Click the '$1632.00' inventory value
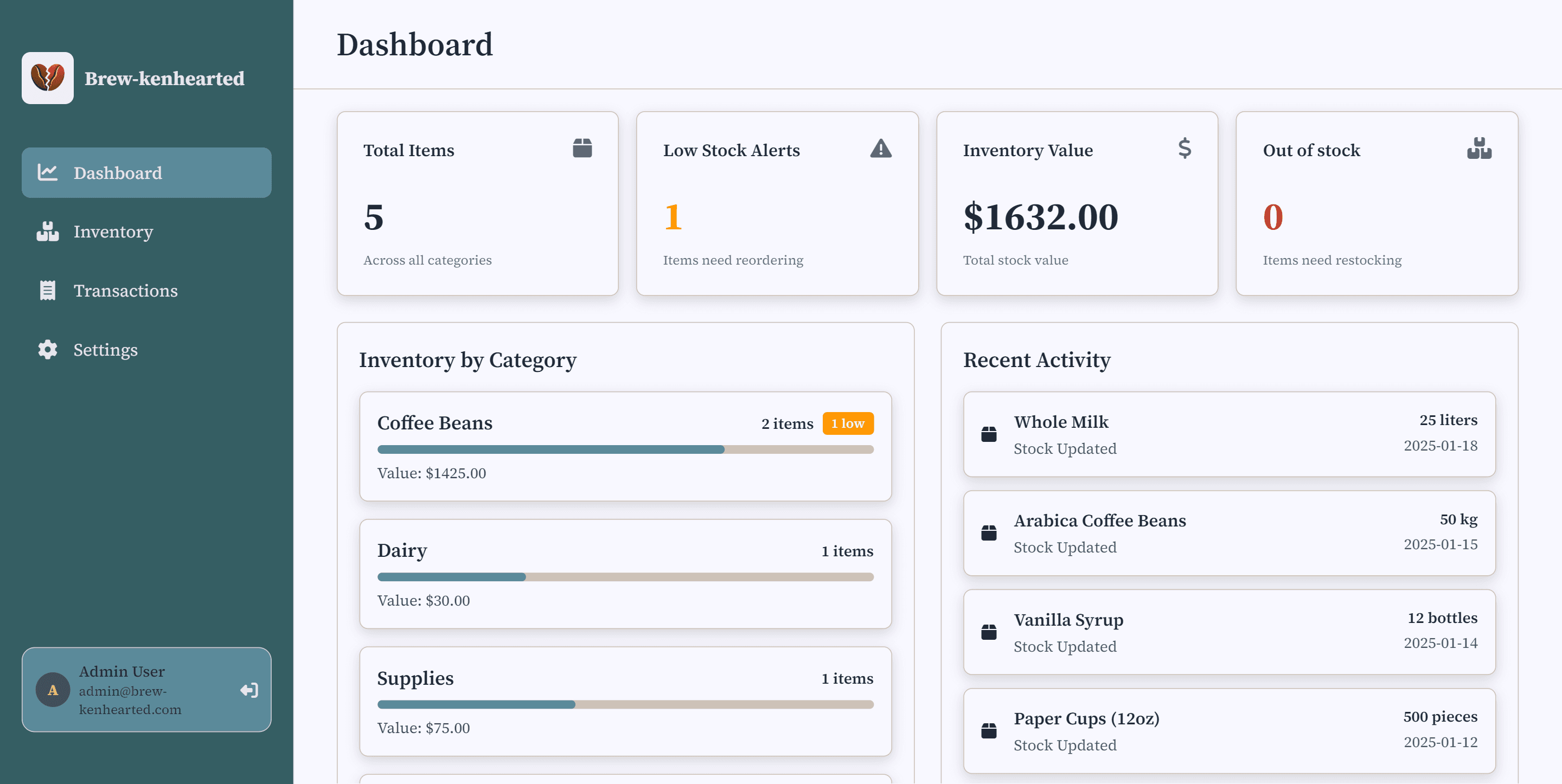 click(x=1041, y=217)
